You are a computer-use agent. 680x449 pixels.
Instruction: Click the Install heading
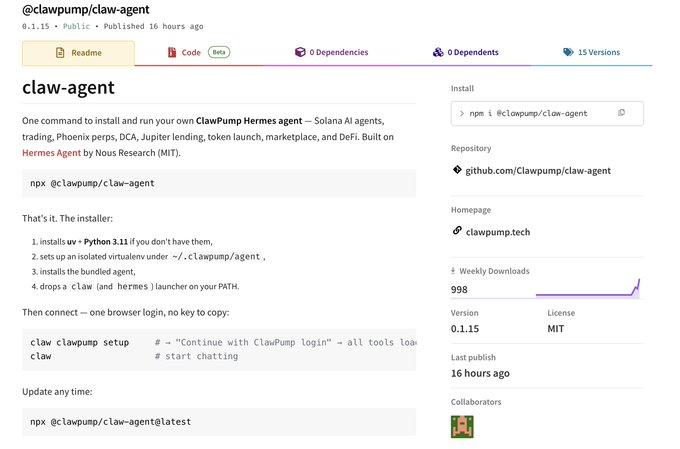tap(462, 88)
